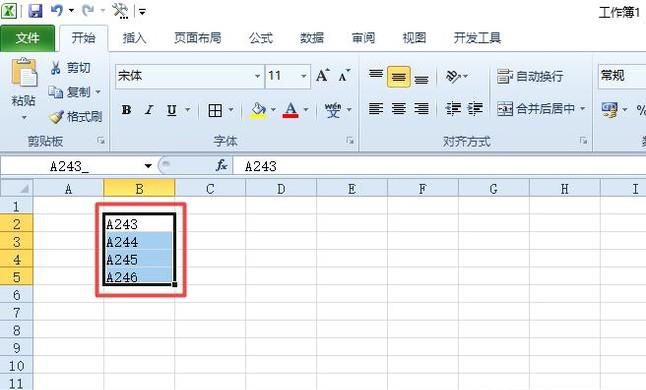This screenshot has height=390, width=646.
Task: Click the 剪切 cut button
Action: (x=70, y=68)
